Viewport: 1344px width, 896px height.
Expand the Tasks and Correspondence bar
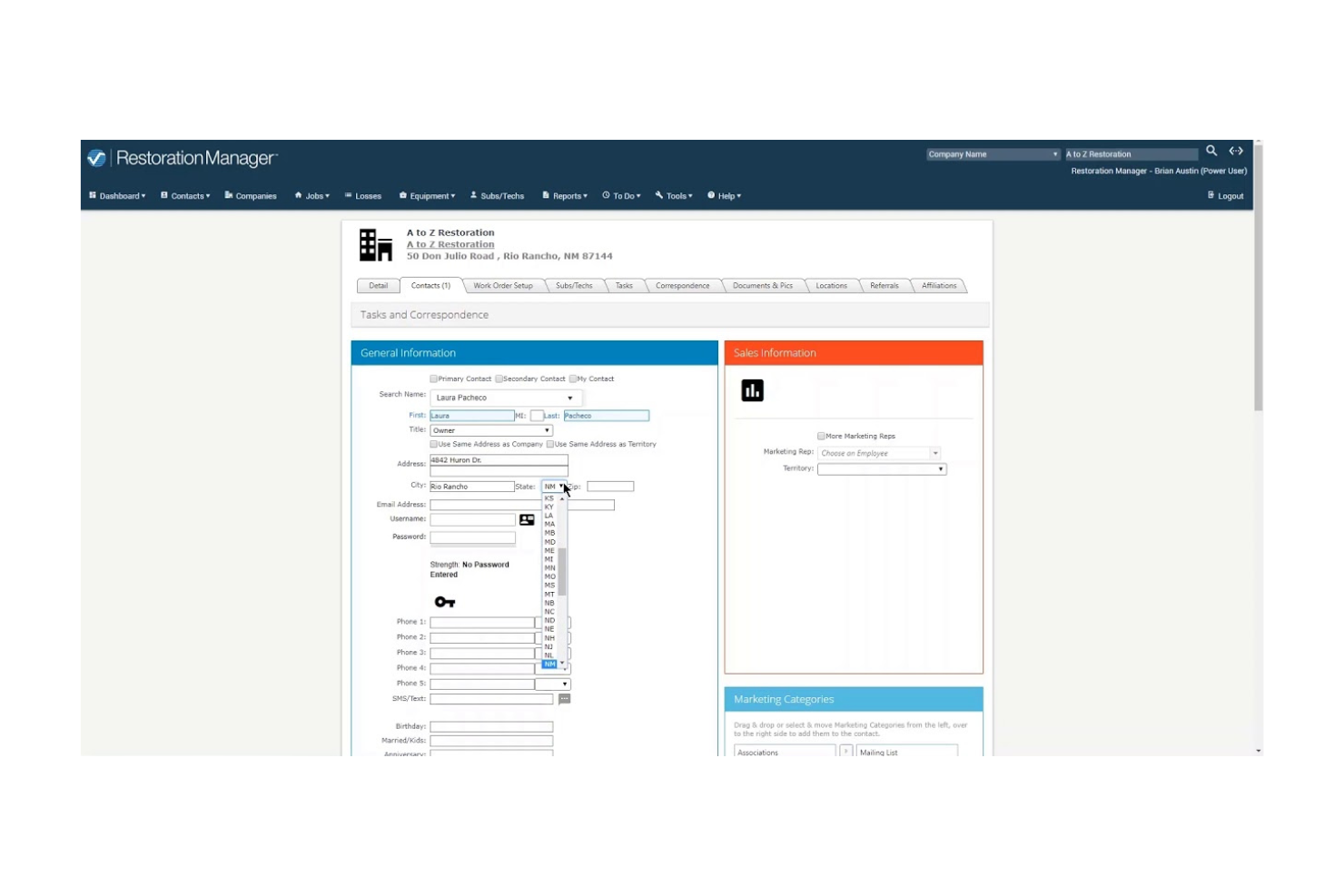(x=670, y=315)
